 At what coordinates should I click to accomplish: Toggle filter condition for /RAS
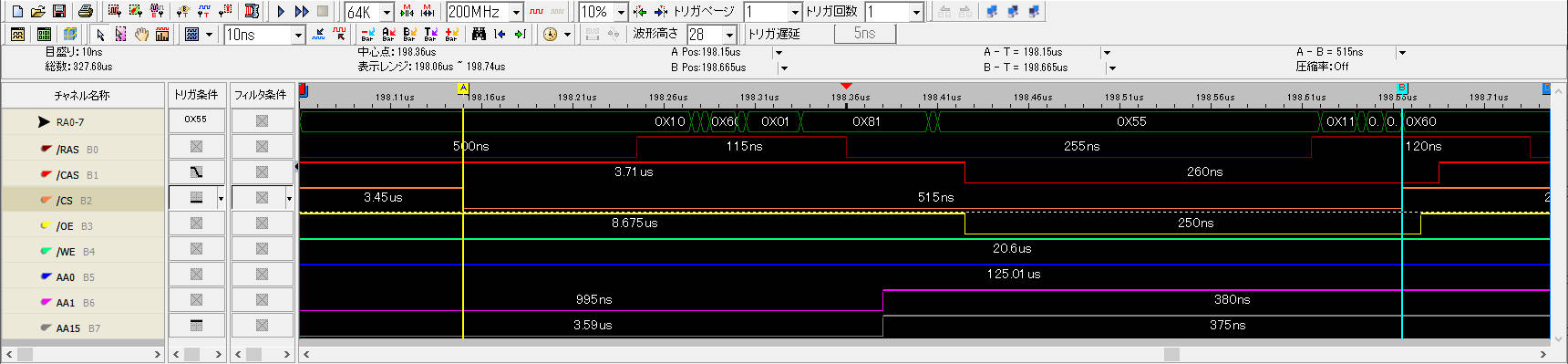click(262, 146)
